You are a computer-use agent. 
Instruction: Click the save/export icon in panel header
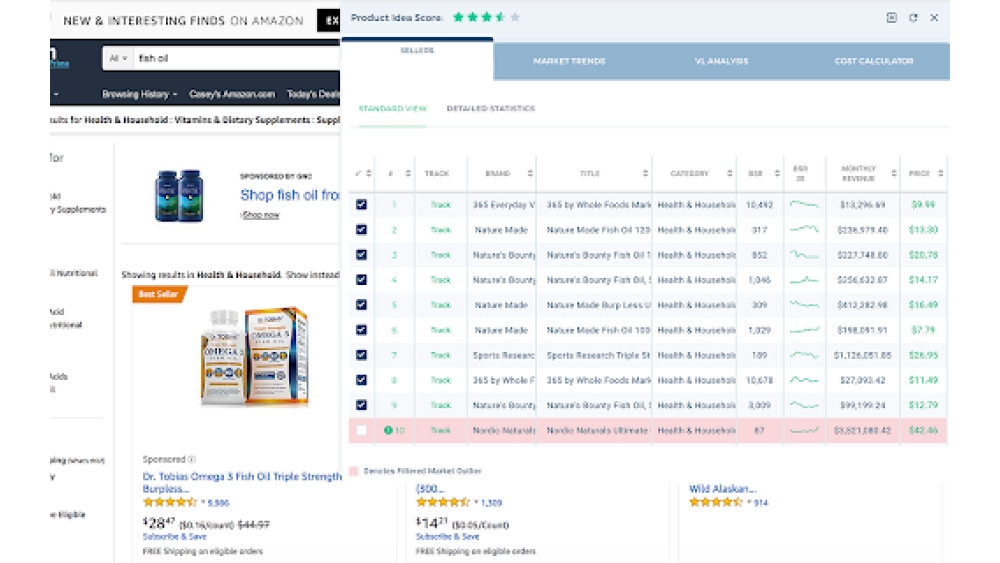click(x=892, y=18)
